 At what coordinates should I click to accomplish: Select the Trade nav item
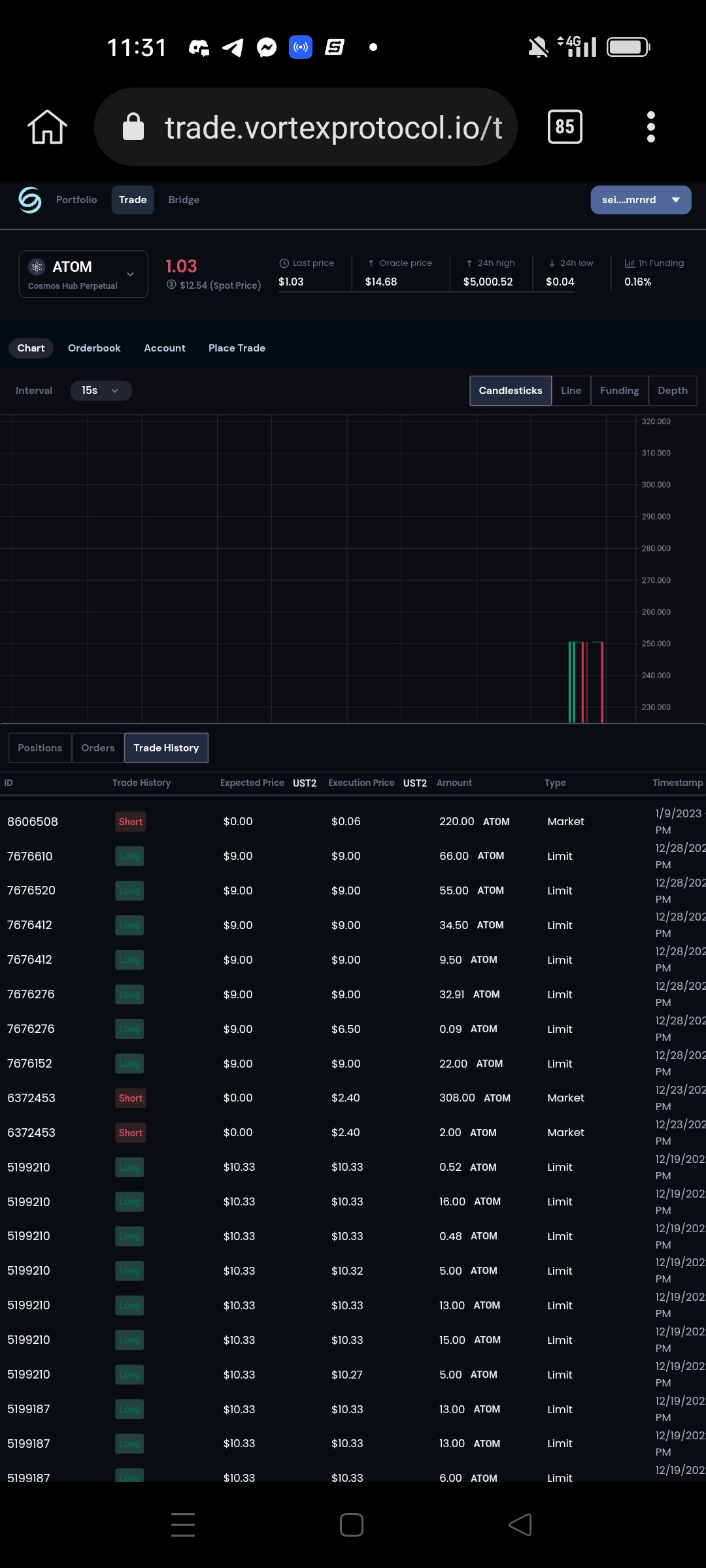[133, 200]
